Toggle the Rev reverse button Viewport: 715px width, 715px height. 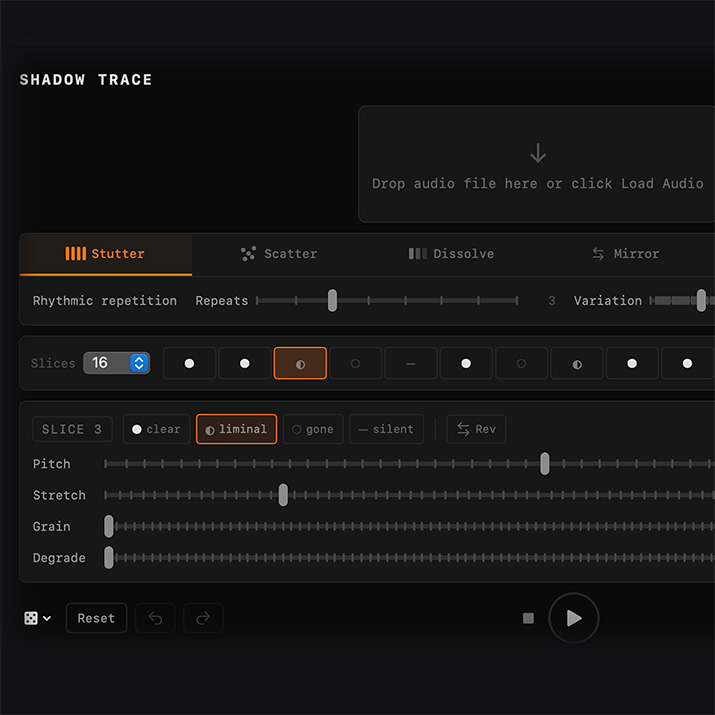(x=476, y=429)
